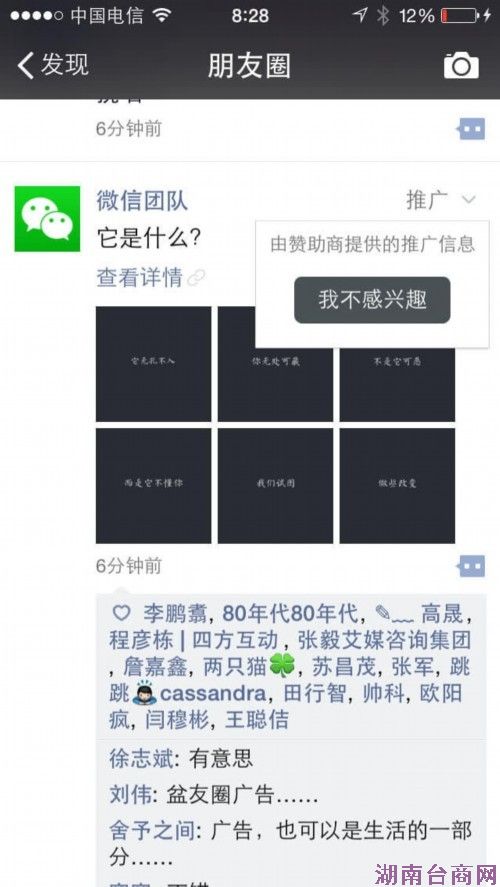Open the 微信团队 green avatar
The image size is (500, 887).
[47, 218]
